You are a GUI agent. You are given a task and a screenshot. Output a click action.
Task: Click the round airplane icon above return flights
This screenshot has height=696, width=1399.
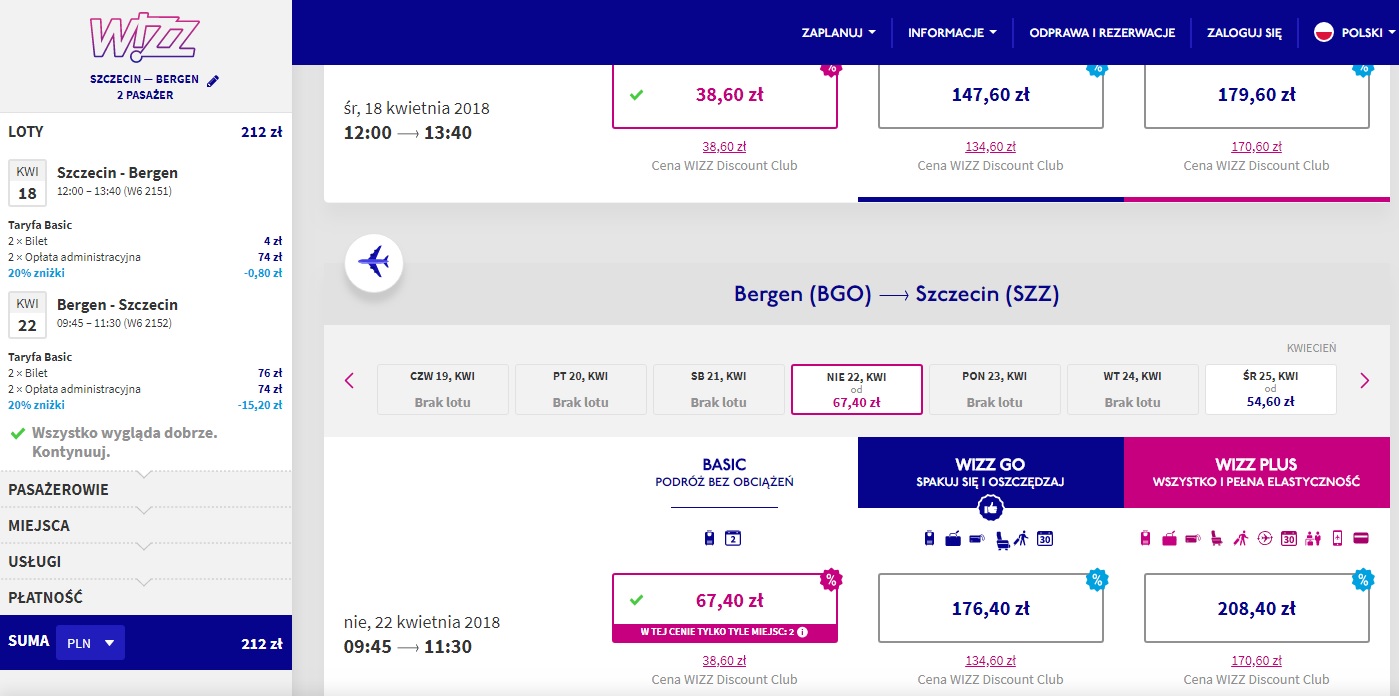pos(374,264)
